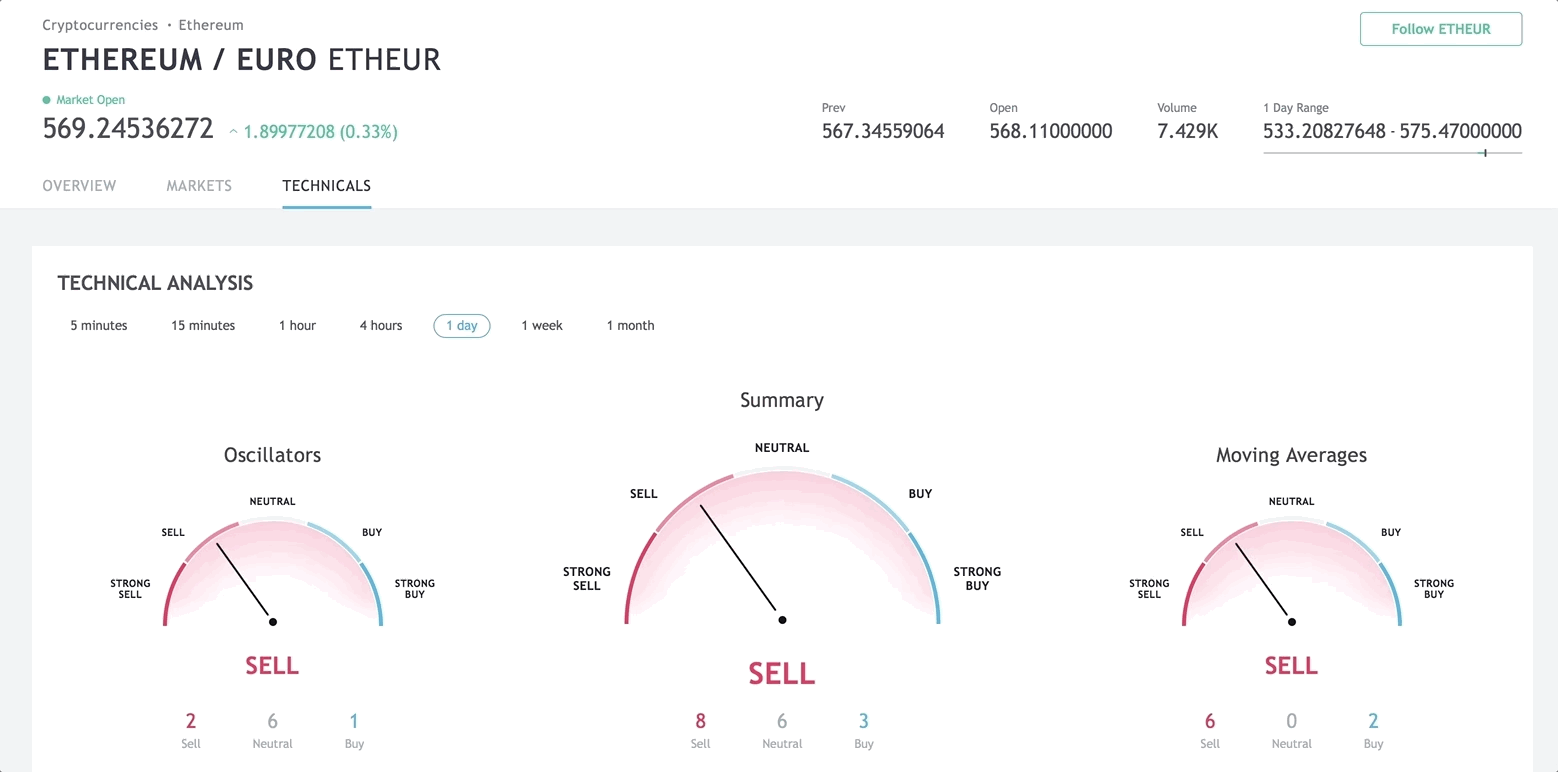The height and width of the screenshot is (772, 1558).
Task: Choose the 15 minutes interval
Action: [203, 326]
